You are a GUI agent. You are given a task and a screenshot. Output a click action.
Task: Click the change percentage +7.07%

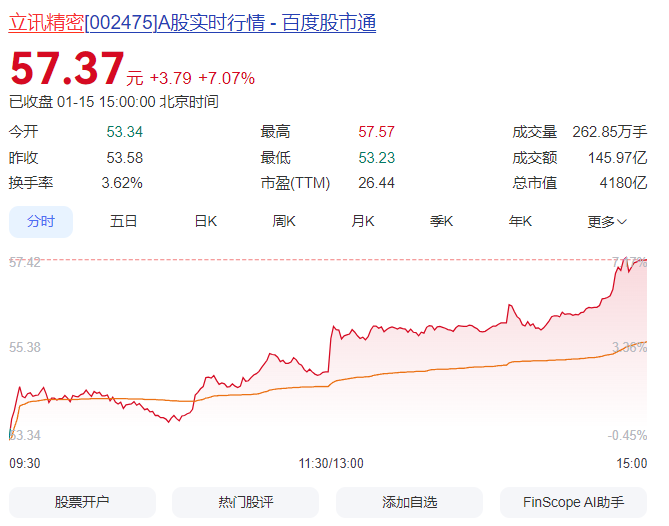(227, 78)
